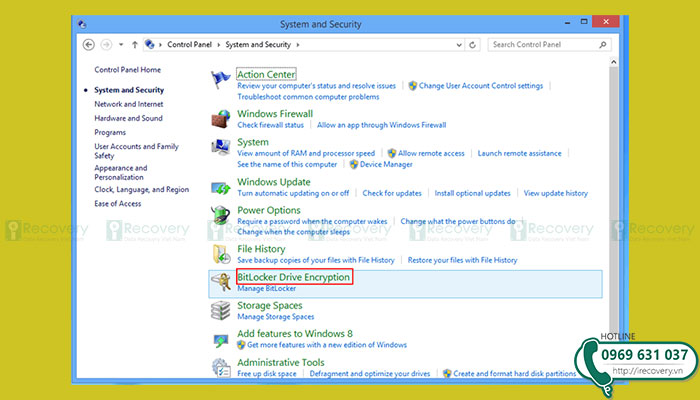Open Programs category
700x400 pixels.
(x=110, y=133)
